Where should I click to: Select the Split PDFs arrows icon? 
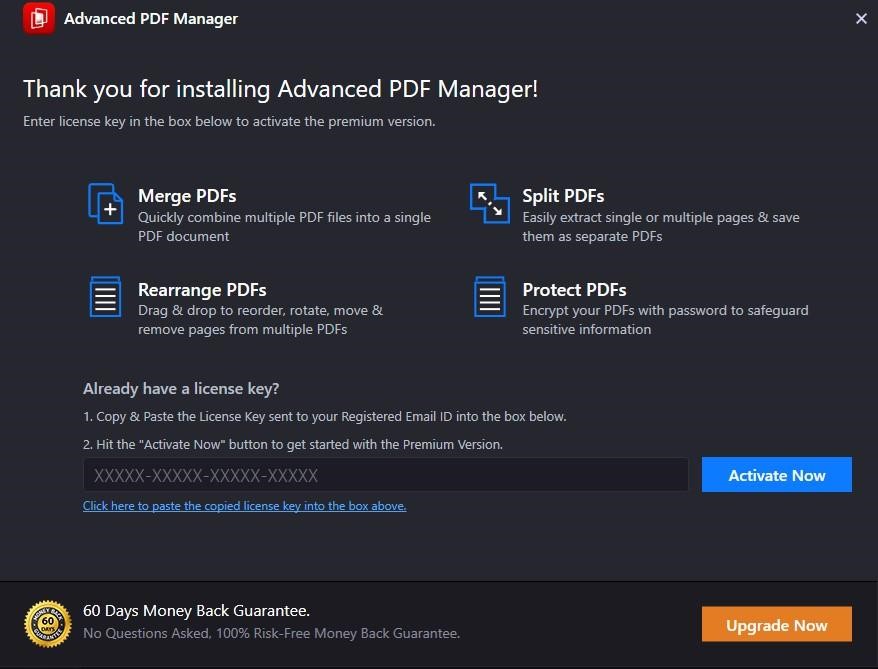coord(489,202)
